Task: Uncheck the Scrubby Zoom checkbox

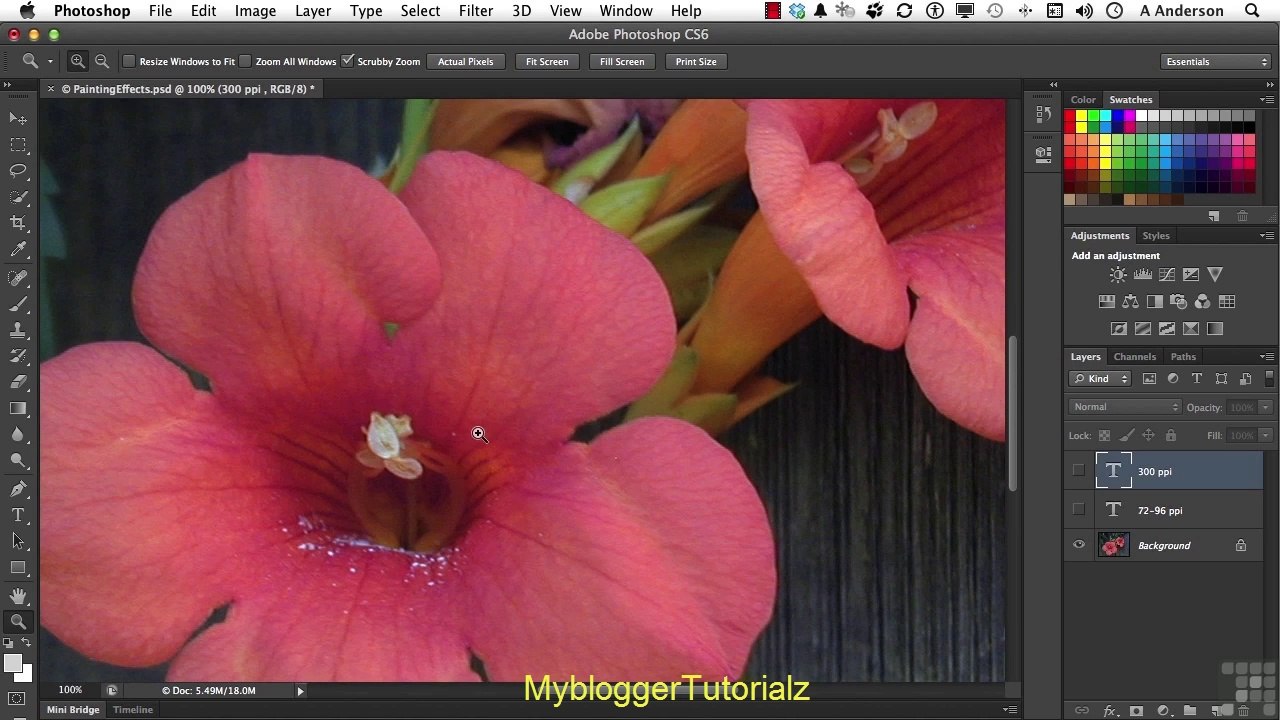Action: 347,61
